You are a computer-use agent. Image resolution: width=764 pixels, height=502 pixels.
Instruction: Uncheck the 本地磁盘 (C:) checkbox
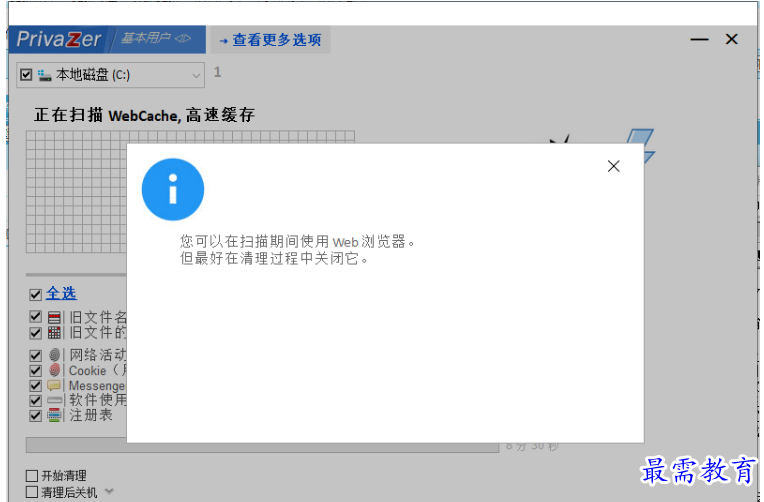[x=26, y=75]
